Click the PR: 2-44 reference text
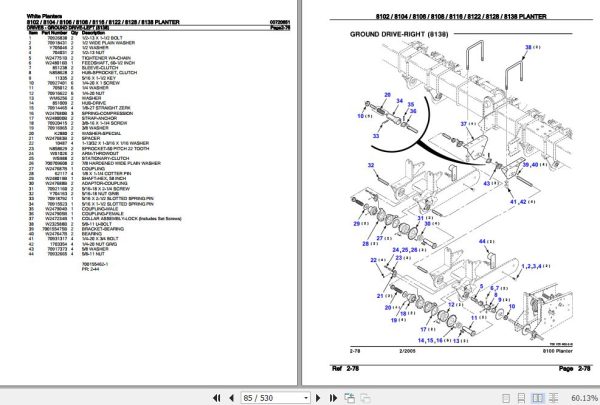The width and height of the screenshot is (600, 405). point(90,269)
